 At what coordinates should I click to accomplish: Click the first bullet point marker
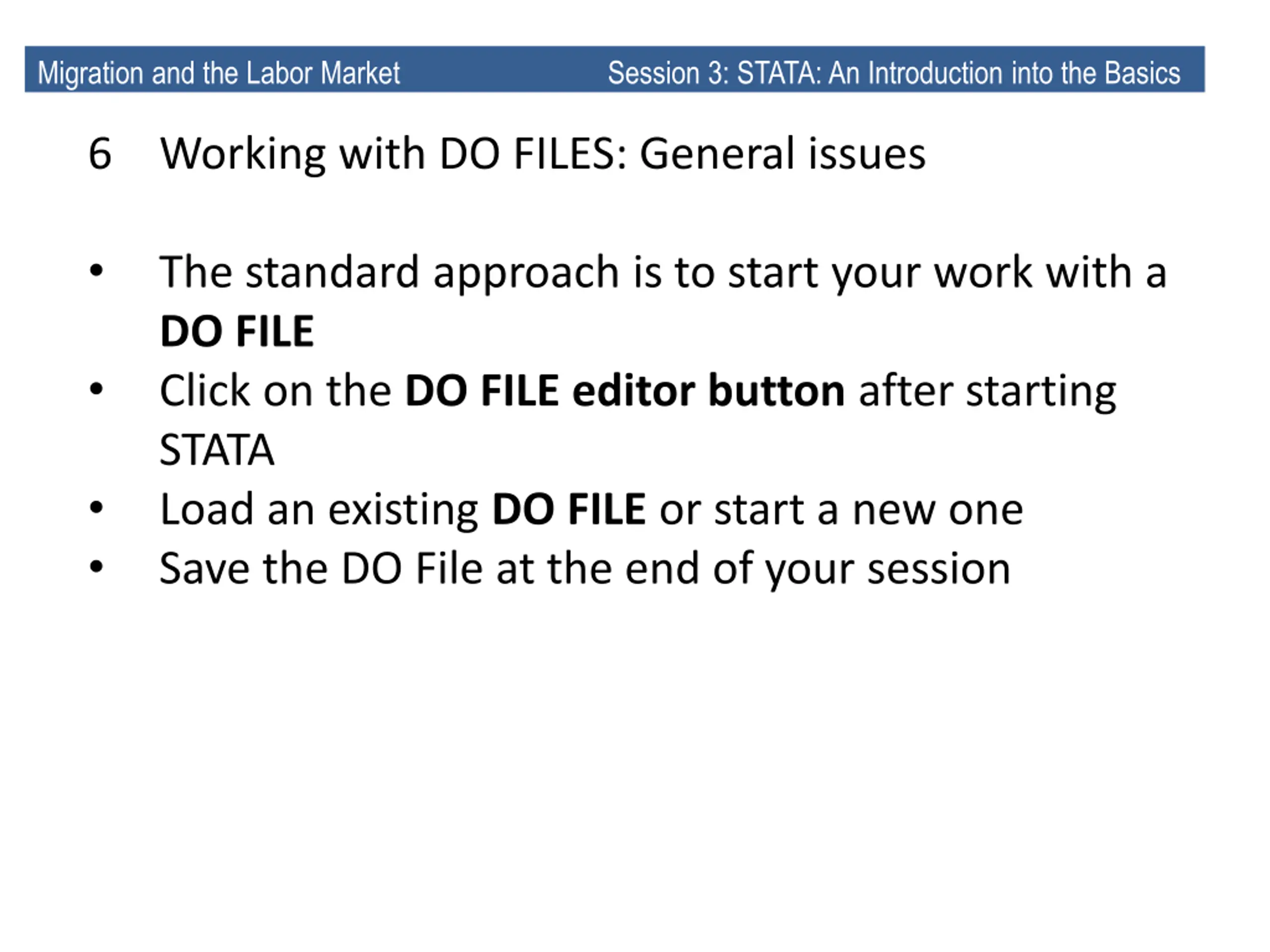(x=96, y=270)
